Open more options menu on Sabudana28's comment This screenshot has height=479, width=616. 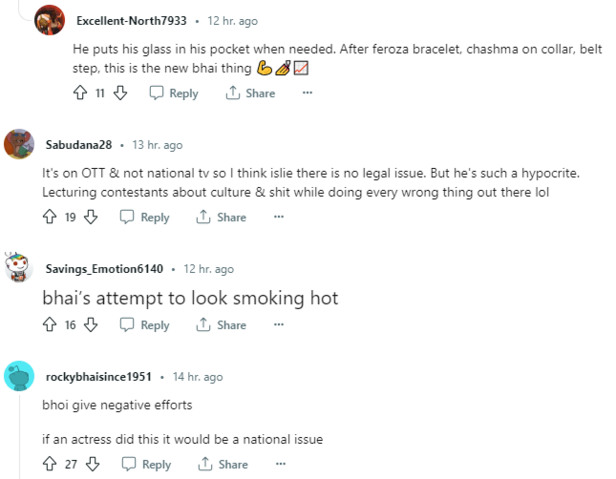point(278,217)
